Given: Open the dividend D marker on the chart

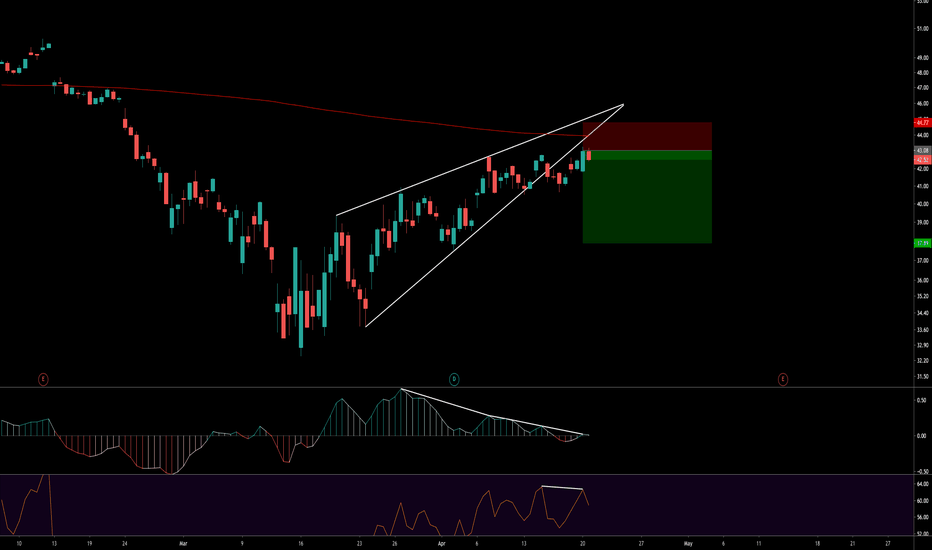Looking at the screenshot, I should click(x=454, y=379).
